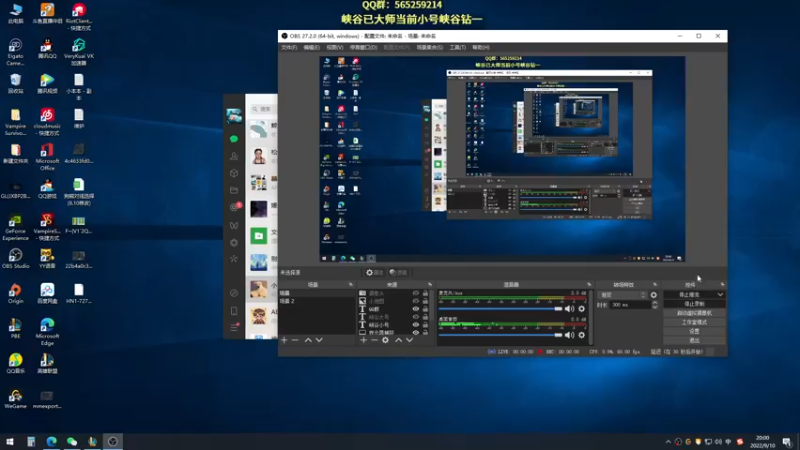
Task: Hide the QQ群 source
Action: [x=415, y=309]
